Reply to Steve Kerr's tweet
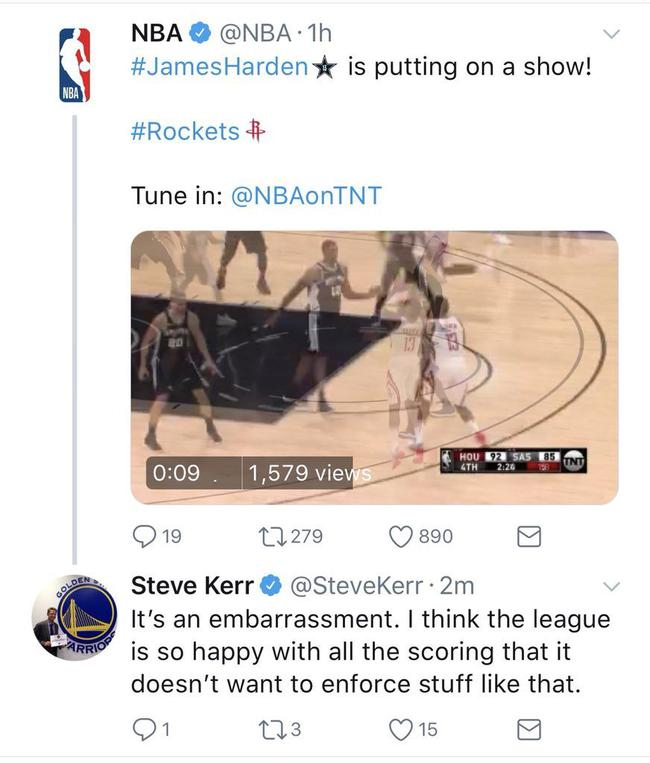Image resolution: width=650 pixels, height=763 pixels. (x=145, y=731)
